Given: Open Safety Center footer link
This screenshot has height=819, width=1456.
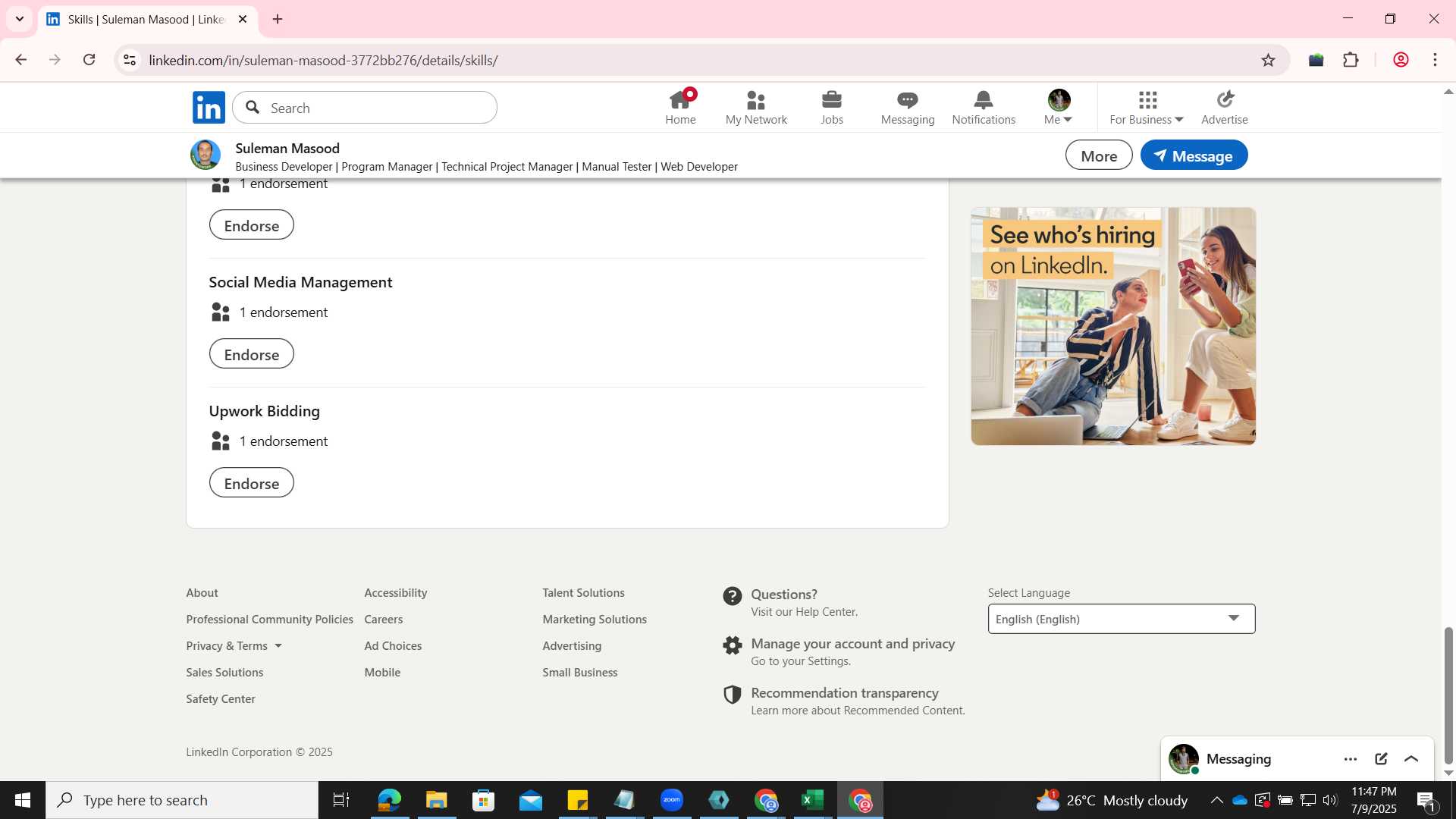Looking at the screenshot, I should (x=221, y=699).
